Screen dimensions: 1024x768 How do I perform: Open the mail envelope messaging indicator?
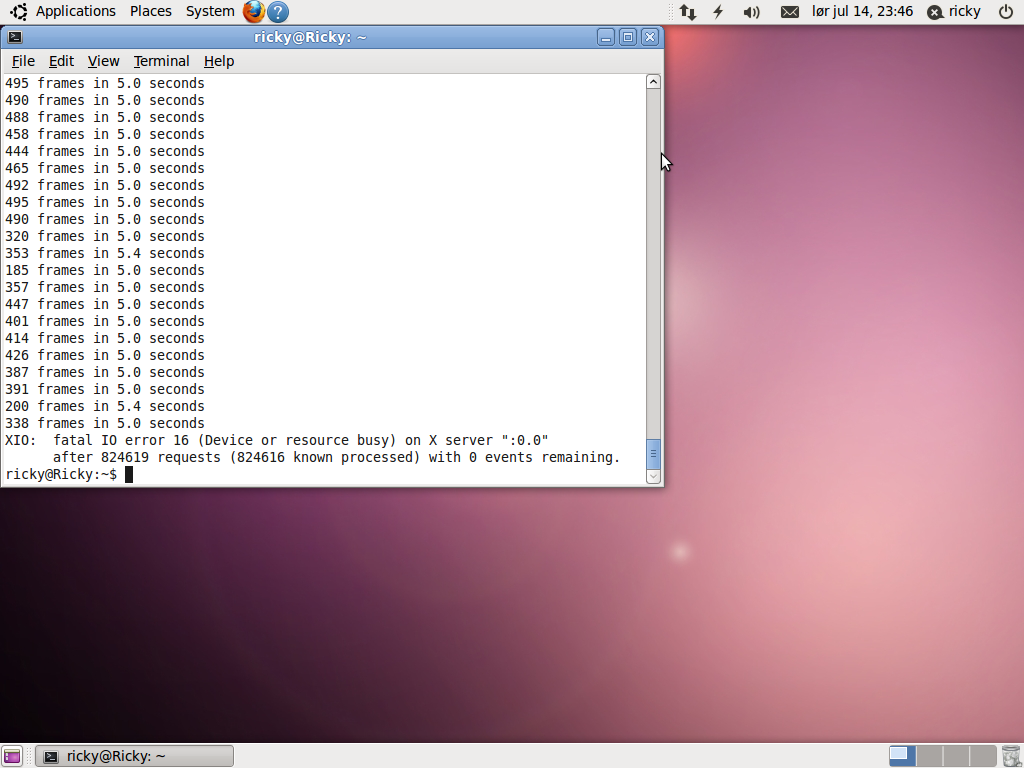(790, 12)
